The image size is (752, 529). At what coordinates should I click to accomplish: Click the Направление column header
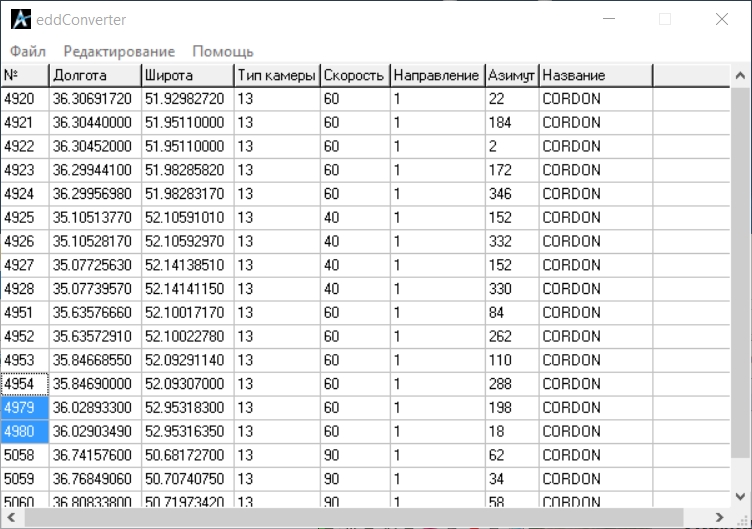click(436, 75)
